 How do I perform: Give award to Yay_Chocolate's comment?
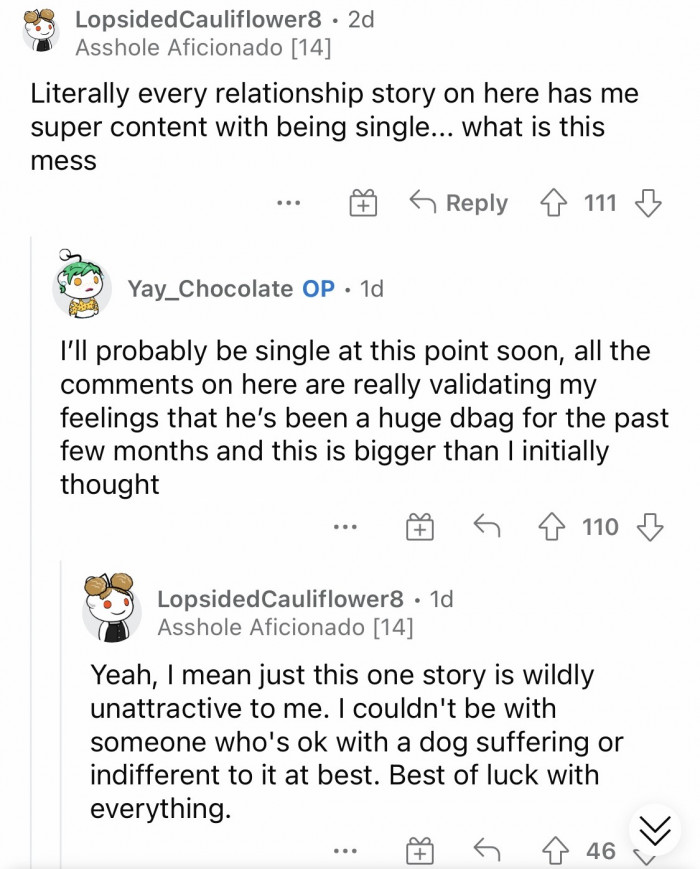click(421, 527)
